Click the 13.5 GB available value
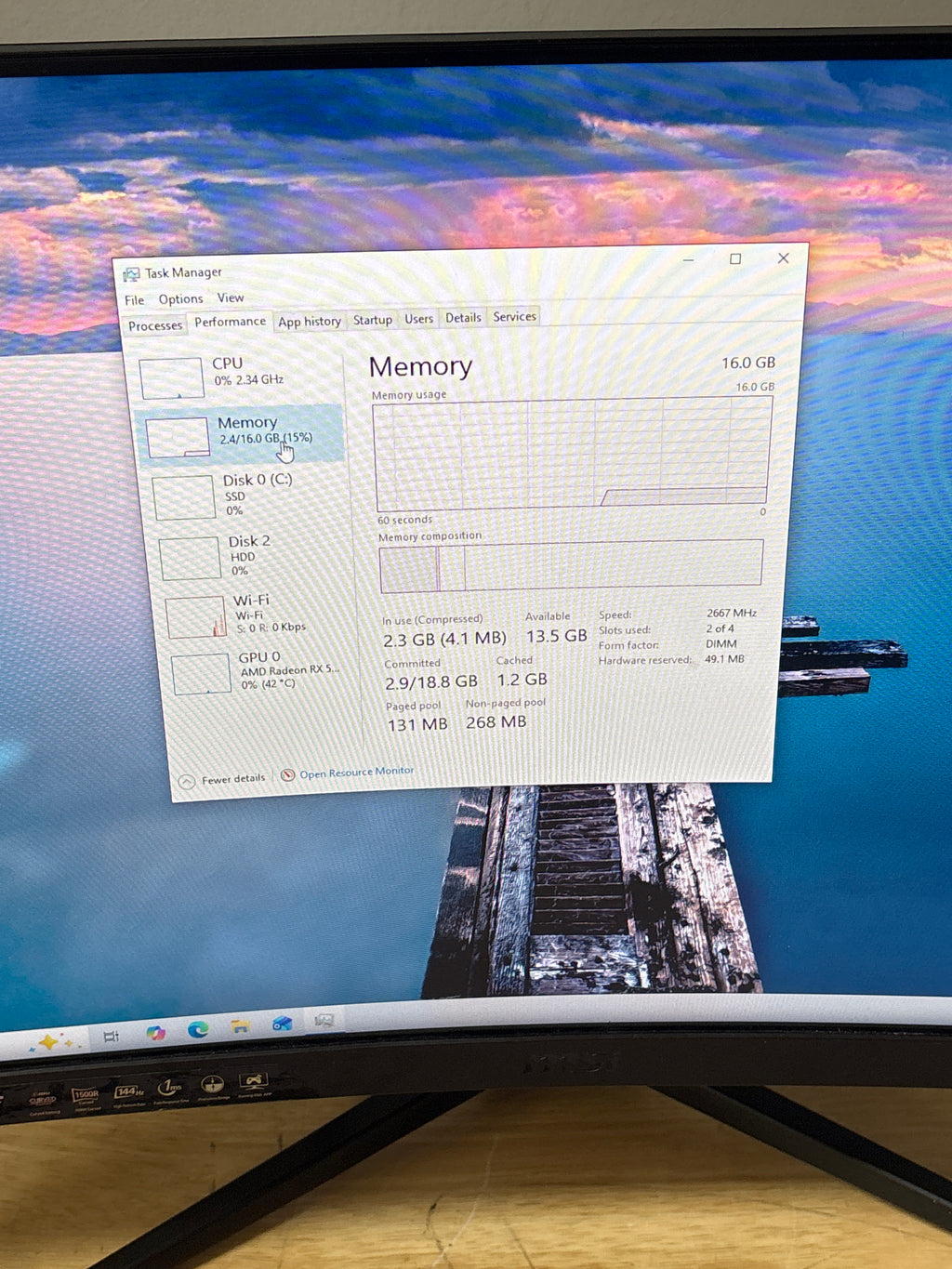952x1269 pixels. [x=556, y=636]
